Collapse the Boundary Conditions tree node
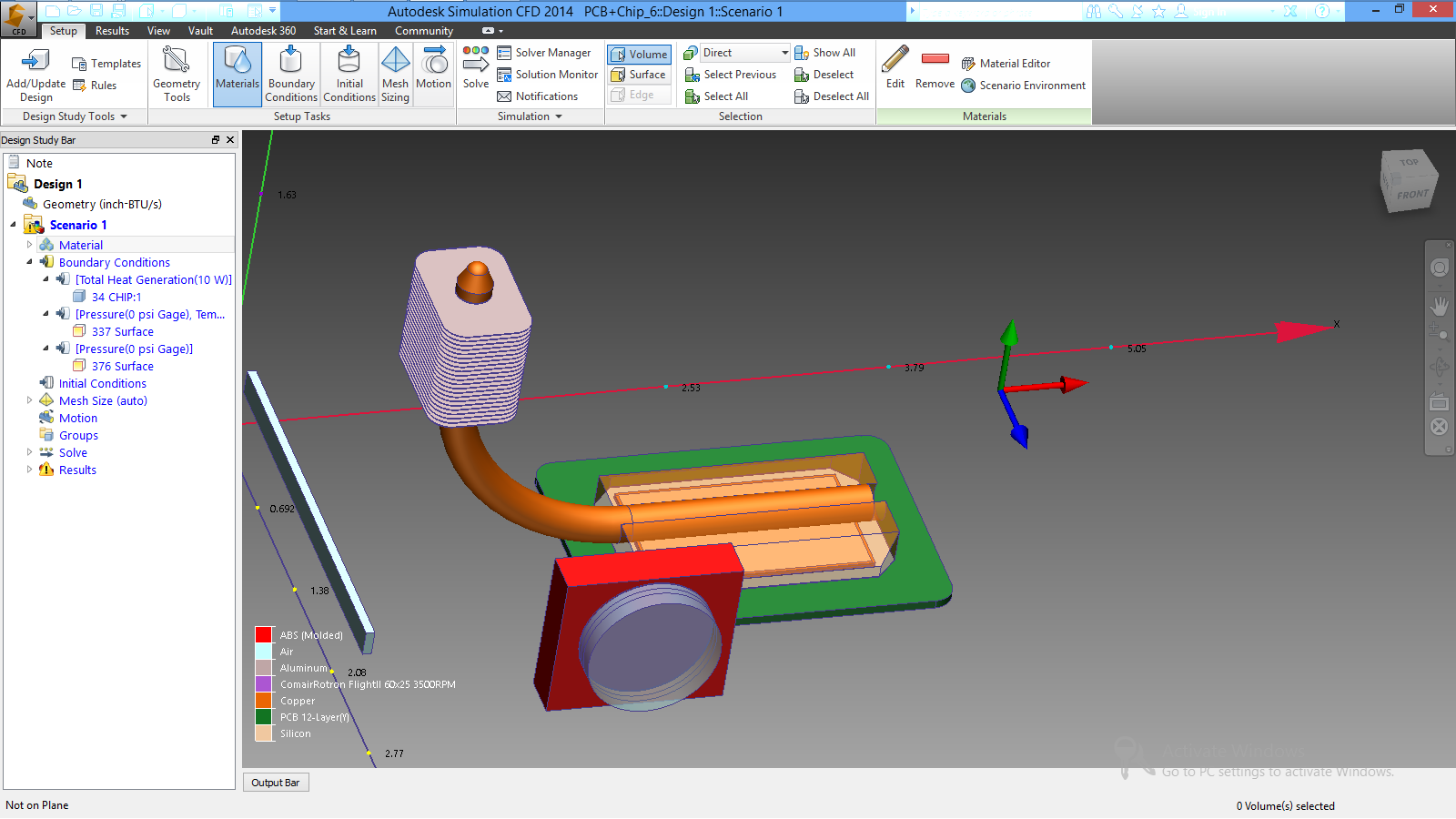This screenshot has width=1456, height=819. point(29,262)
